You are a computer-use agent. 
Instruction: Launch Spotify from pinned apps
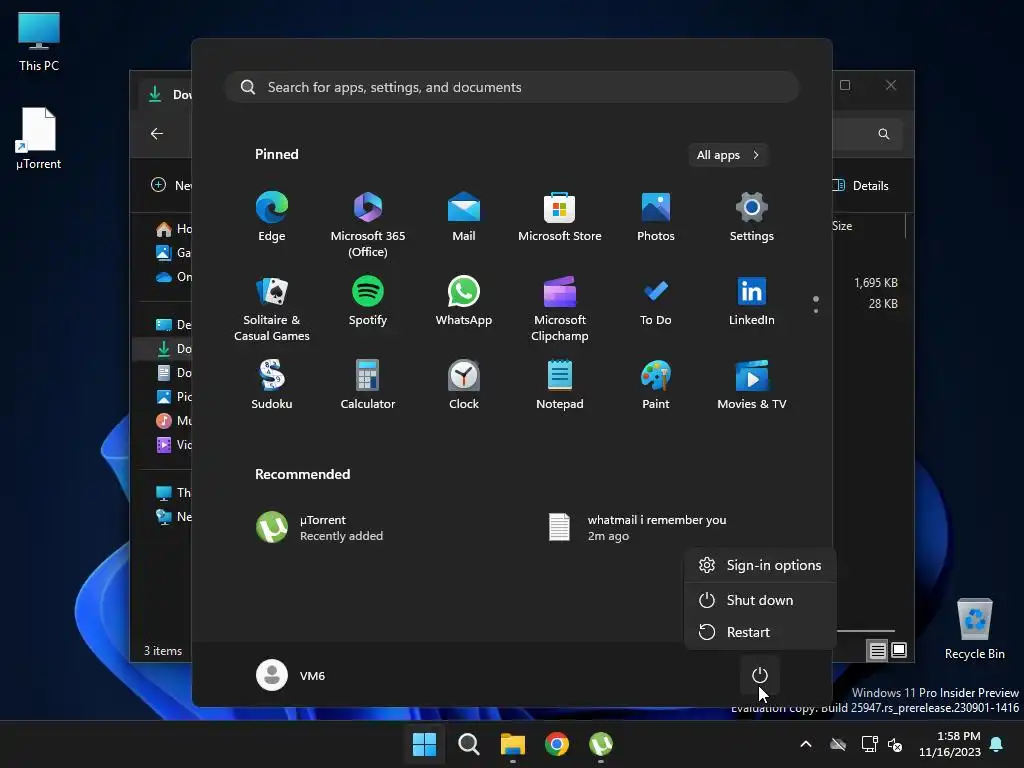368,301
